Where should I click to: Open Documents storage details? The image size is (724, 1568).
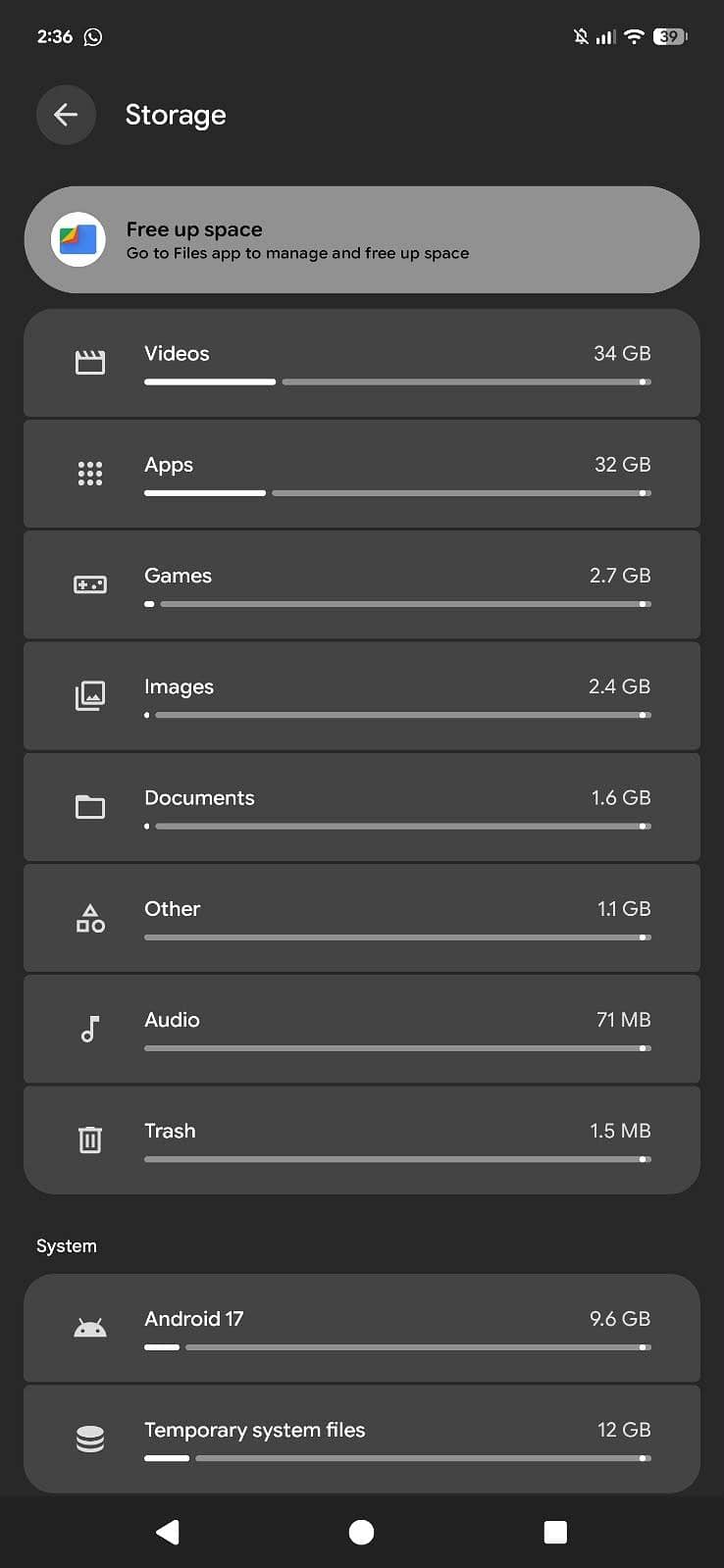[x=362, y=807]
